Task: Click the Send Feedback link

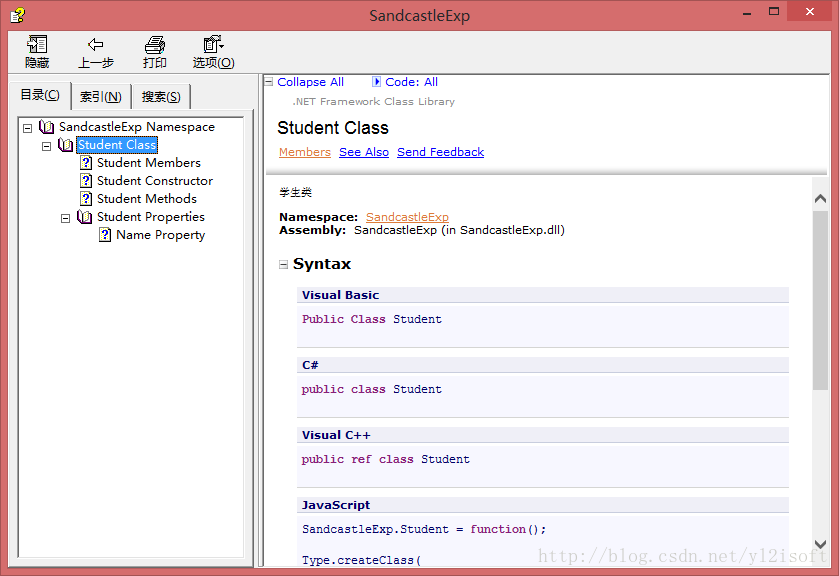Action: coord(440,152)
